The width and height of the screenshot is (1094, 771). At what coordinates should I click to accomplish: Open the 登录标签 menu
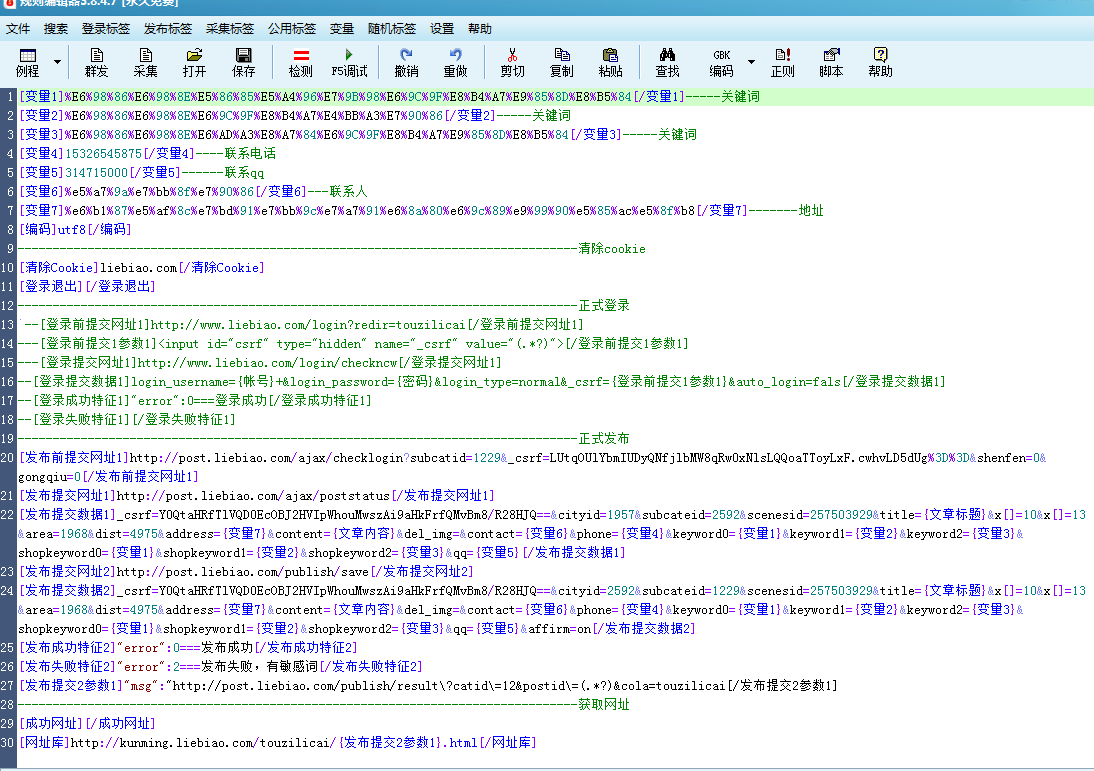point(106,29)
